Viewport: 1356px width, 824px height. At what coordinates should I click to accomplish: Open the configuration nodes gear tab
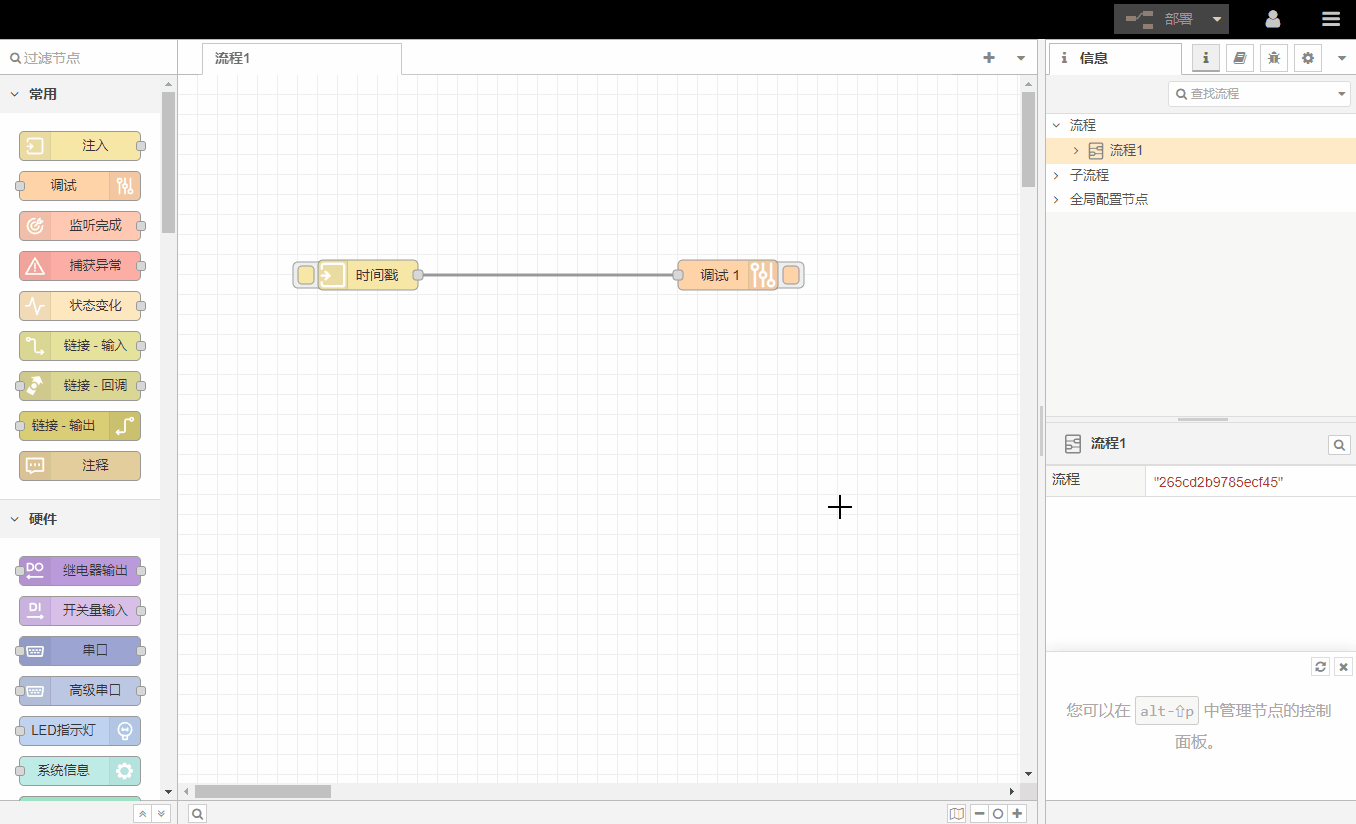tap(1308, 58)
